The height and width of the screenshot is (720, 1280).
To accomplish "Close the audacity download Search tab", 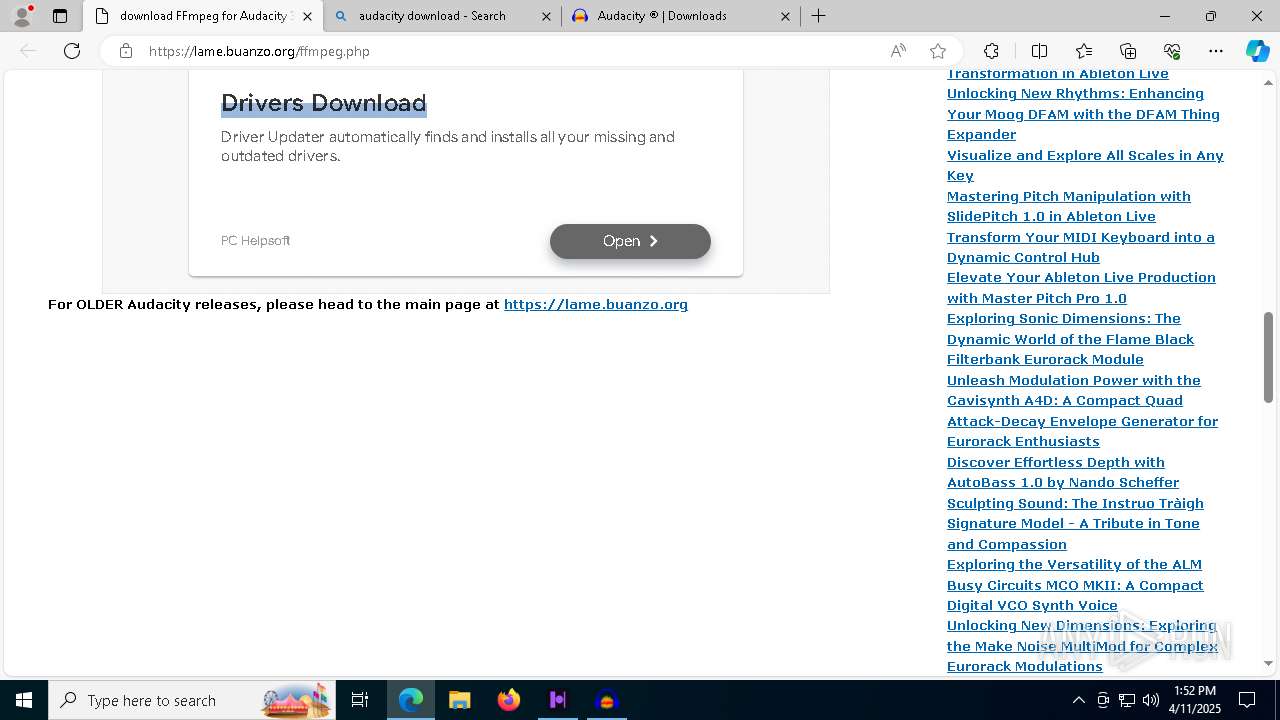I will point(546,16).
